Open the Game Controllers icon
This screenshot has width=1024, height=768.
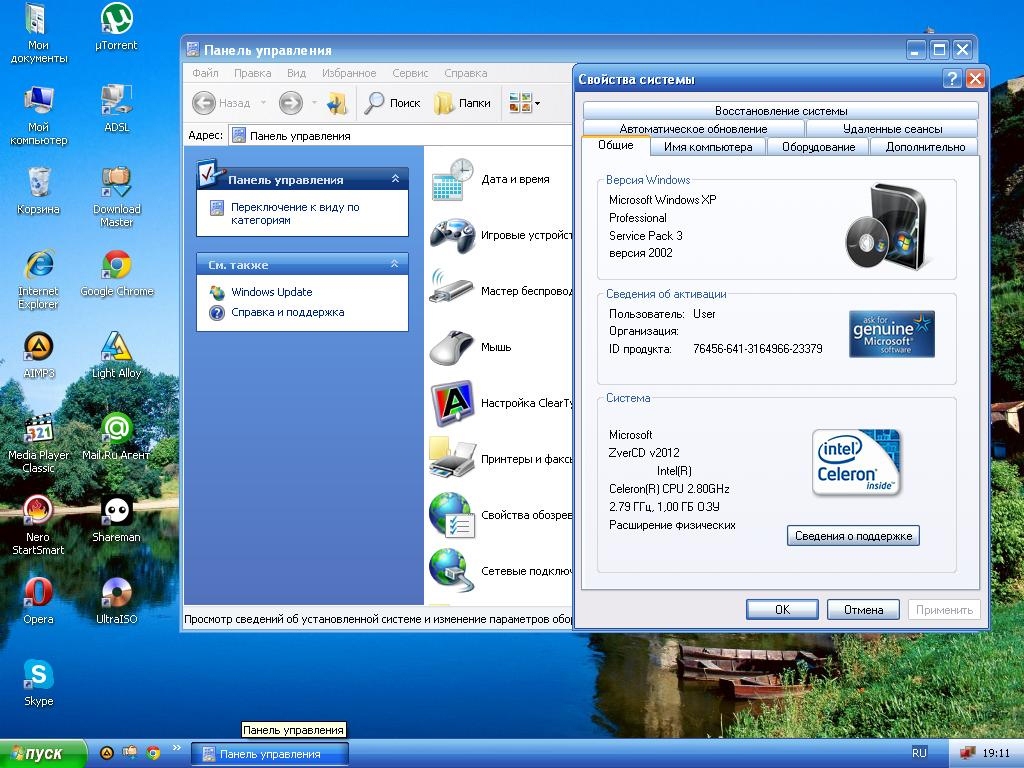coord(452,236)
